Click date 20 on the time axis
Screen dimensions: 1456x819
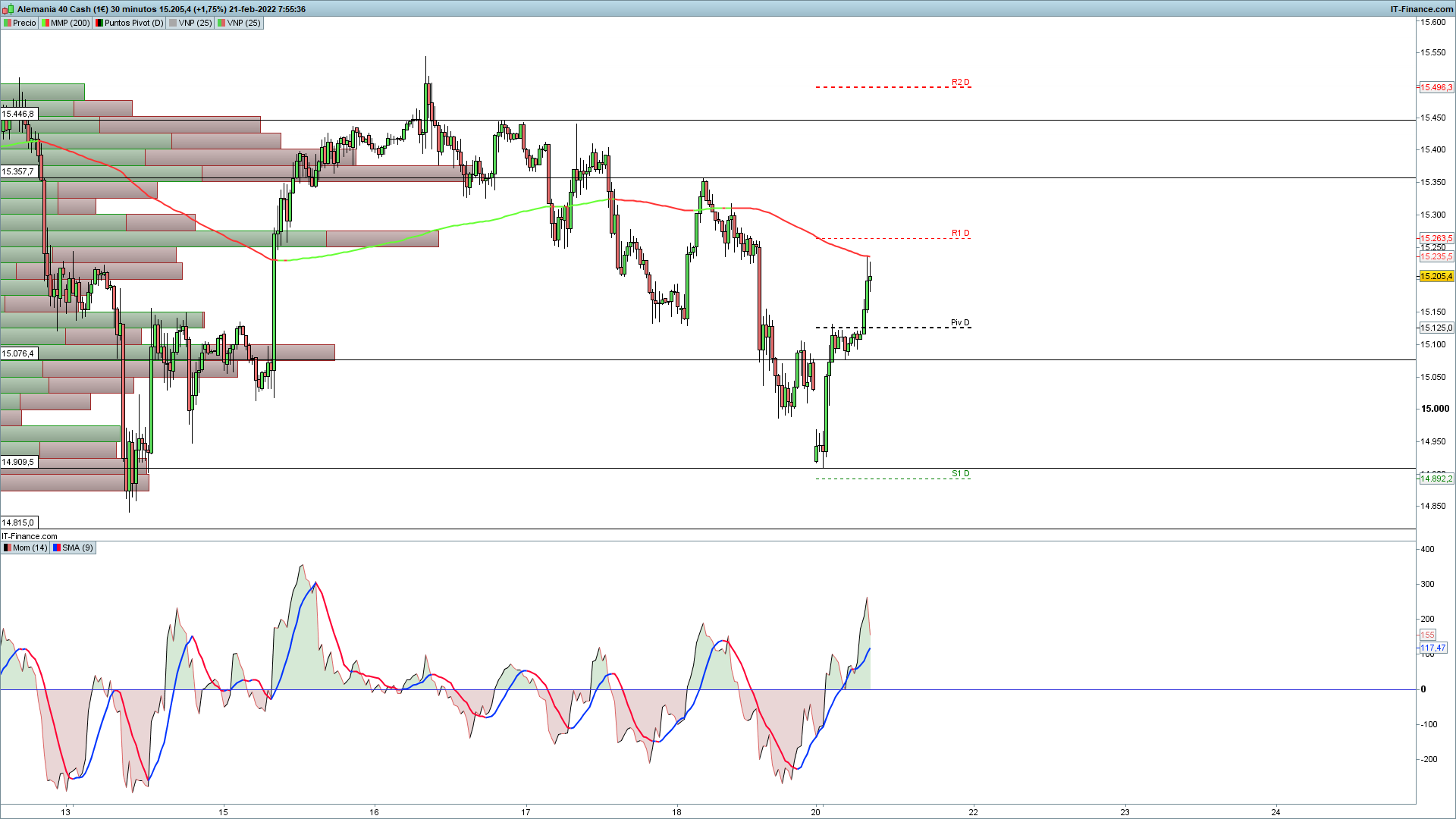pos(815,812)
